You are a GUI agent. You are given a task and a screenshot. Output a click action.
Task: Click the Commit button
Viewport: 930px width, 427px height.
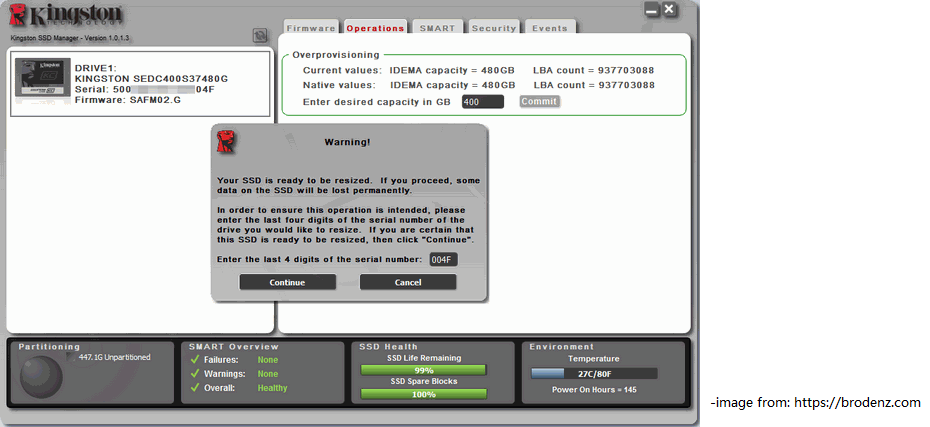[x=539, y=101]
